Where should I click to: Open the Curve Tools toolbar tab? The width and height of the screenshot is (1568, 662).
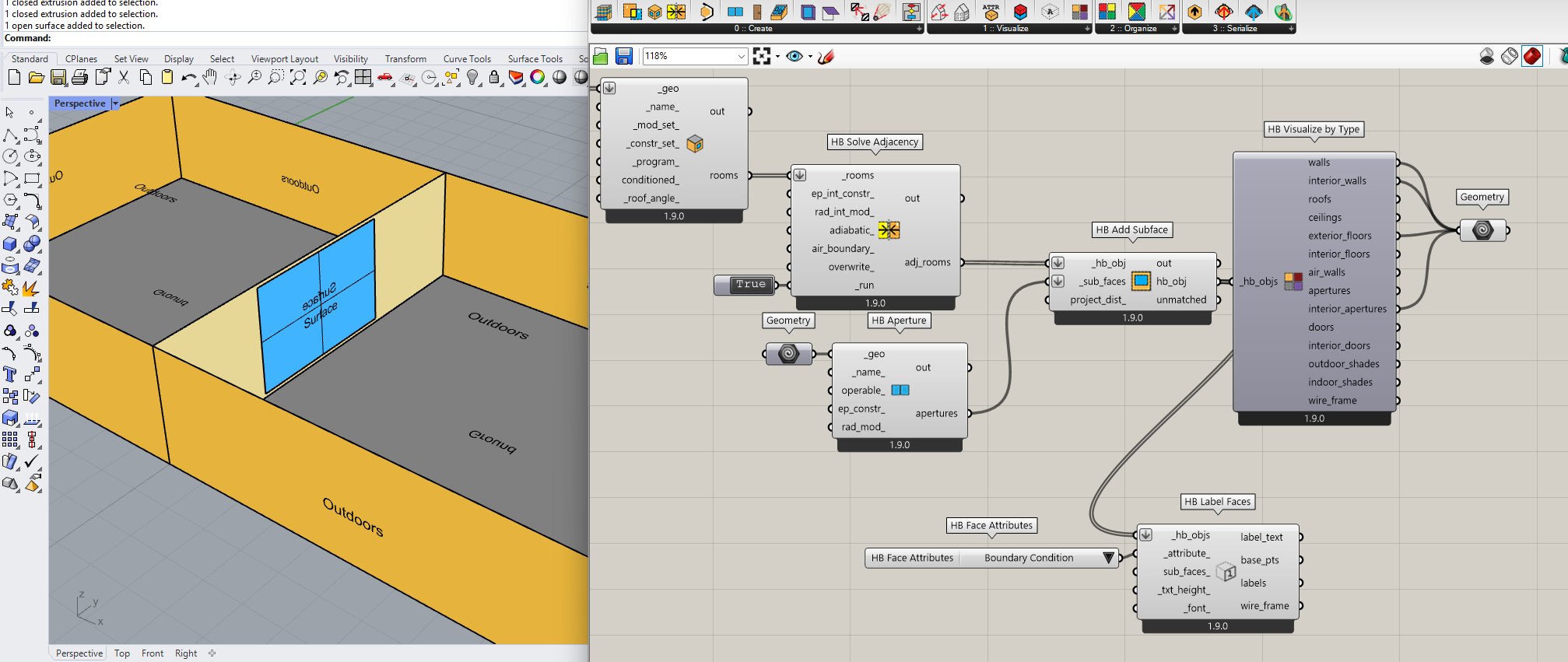467,59
